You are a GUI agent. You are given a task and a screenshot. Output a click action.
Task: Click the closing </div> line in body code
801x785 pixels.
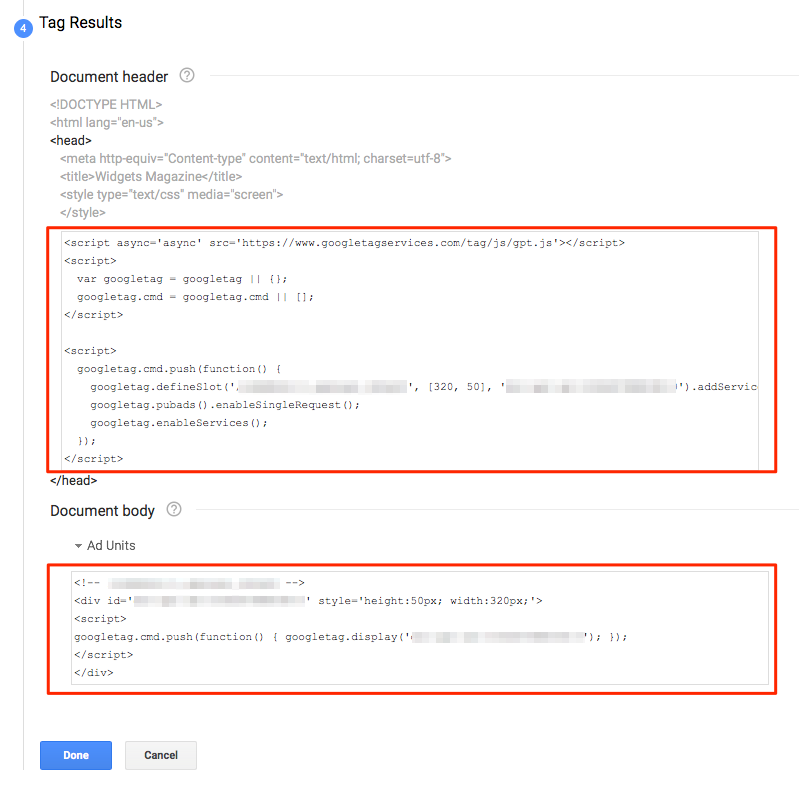point(93,673)
